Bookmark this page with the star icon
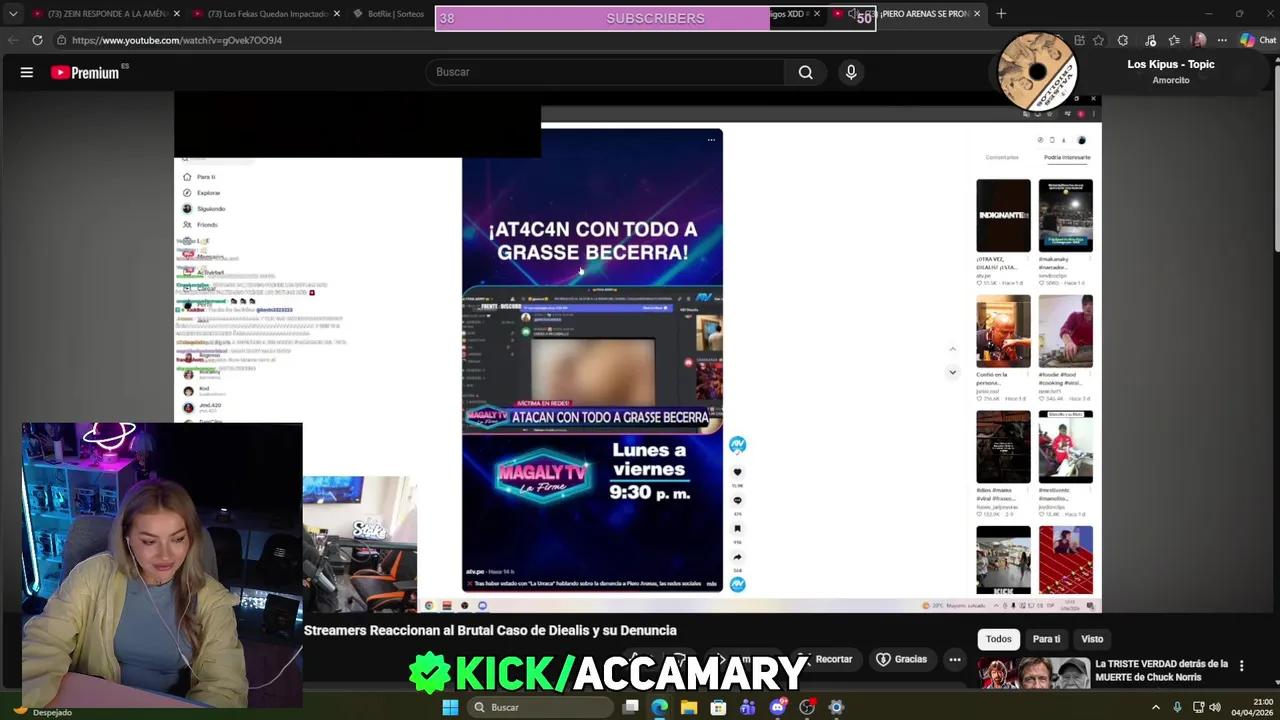The width and height of the screenshot is (1280, 720). coord(1098,40)
